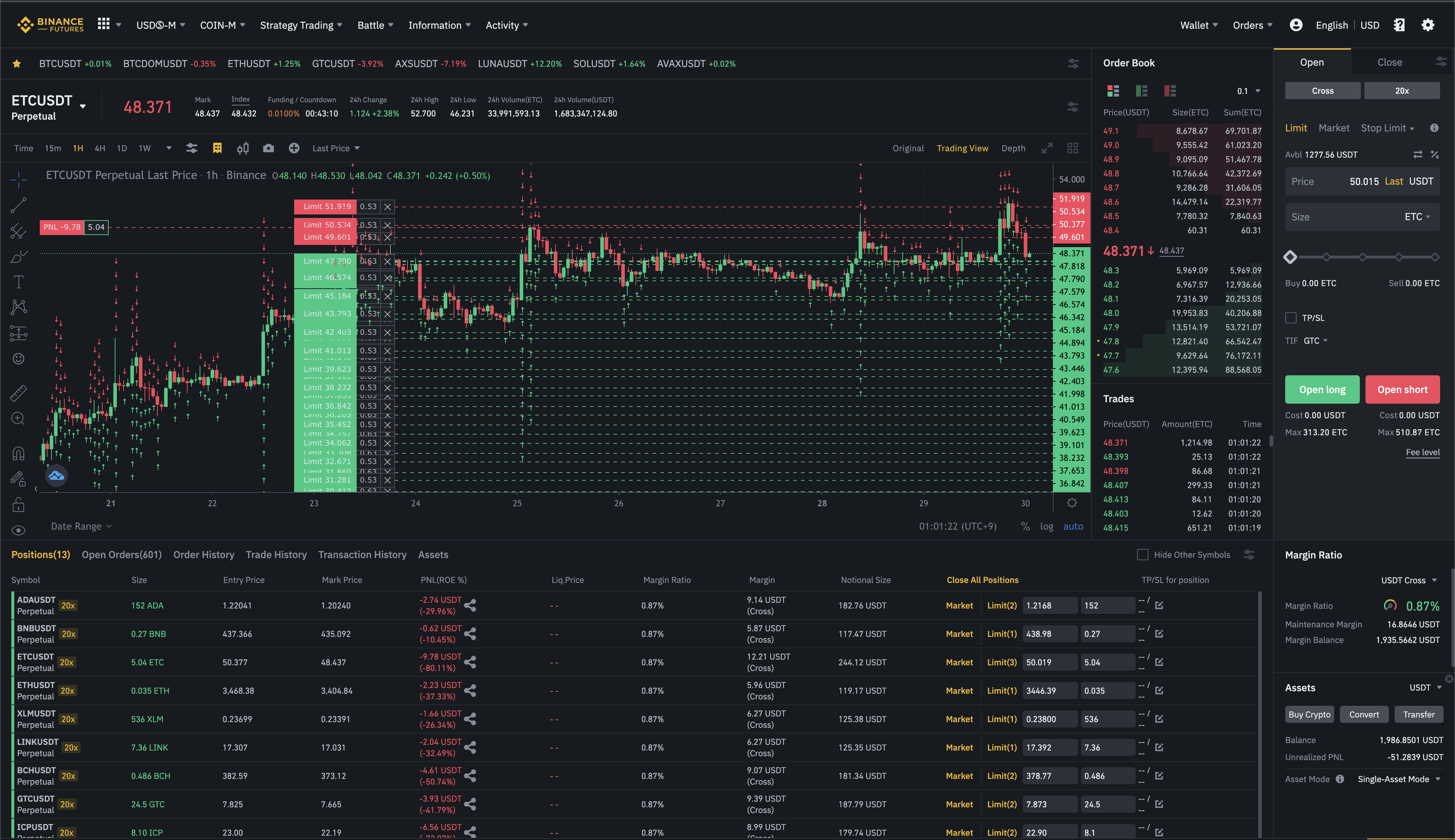
Task: Open the TIF GTC dropdown
Action: 1315,341
